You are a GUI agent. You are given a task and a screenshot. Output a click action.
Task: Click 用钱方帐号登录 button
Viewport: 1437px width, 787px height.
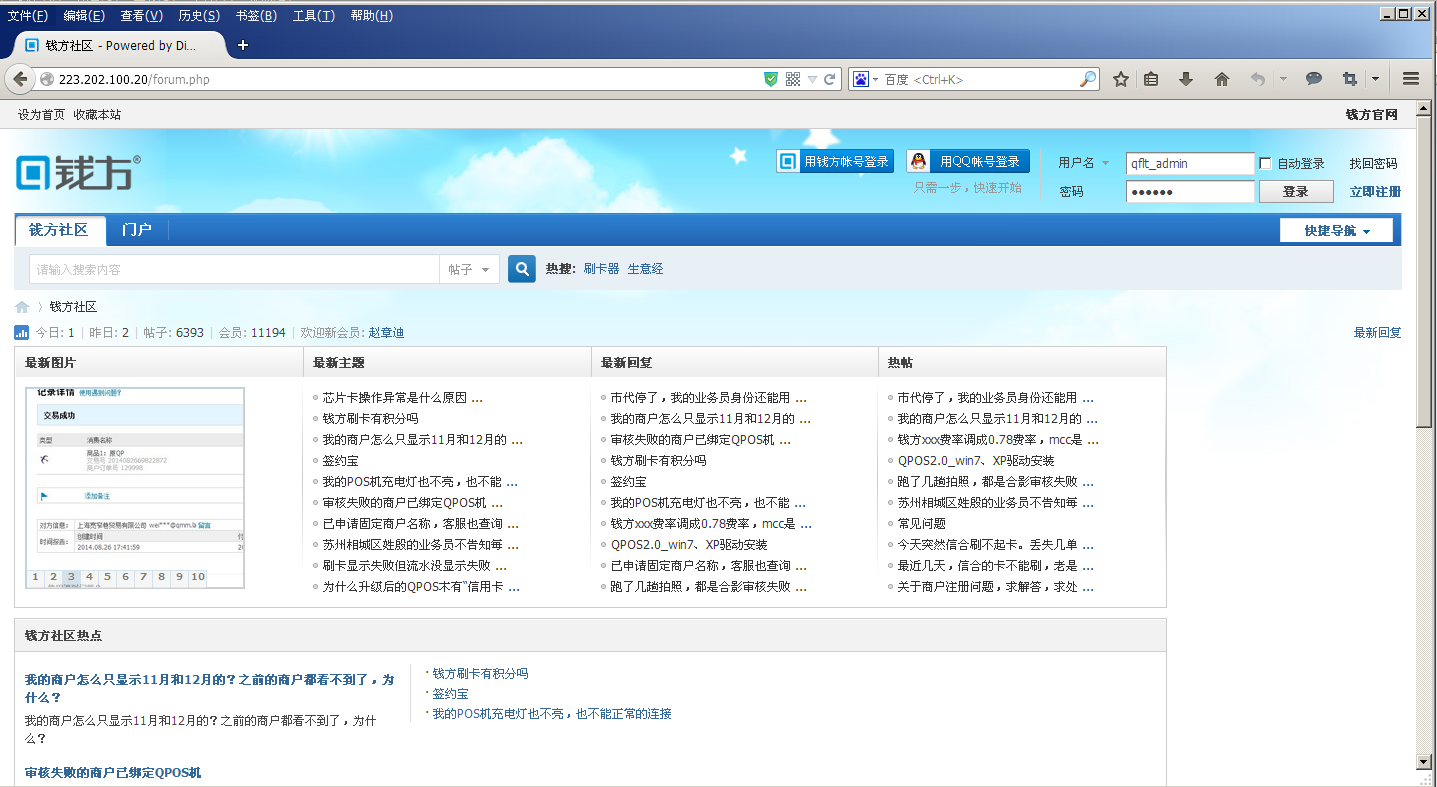click(x=835, y=162)
